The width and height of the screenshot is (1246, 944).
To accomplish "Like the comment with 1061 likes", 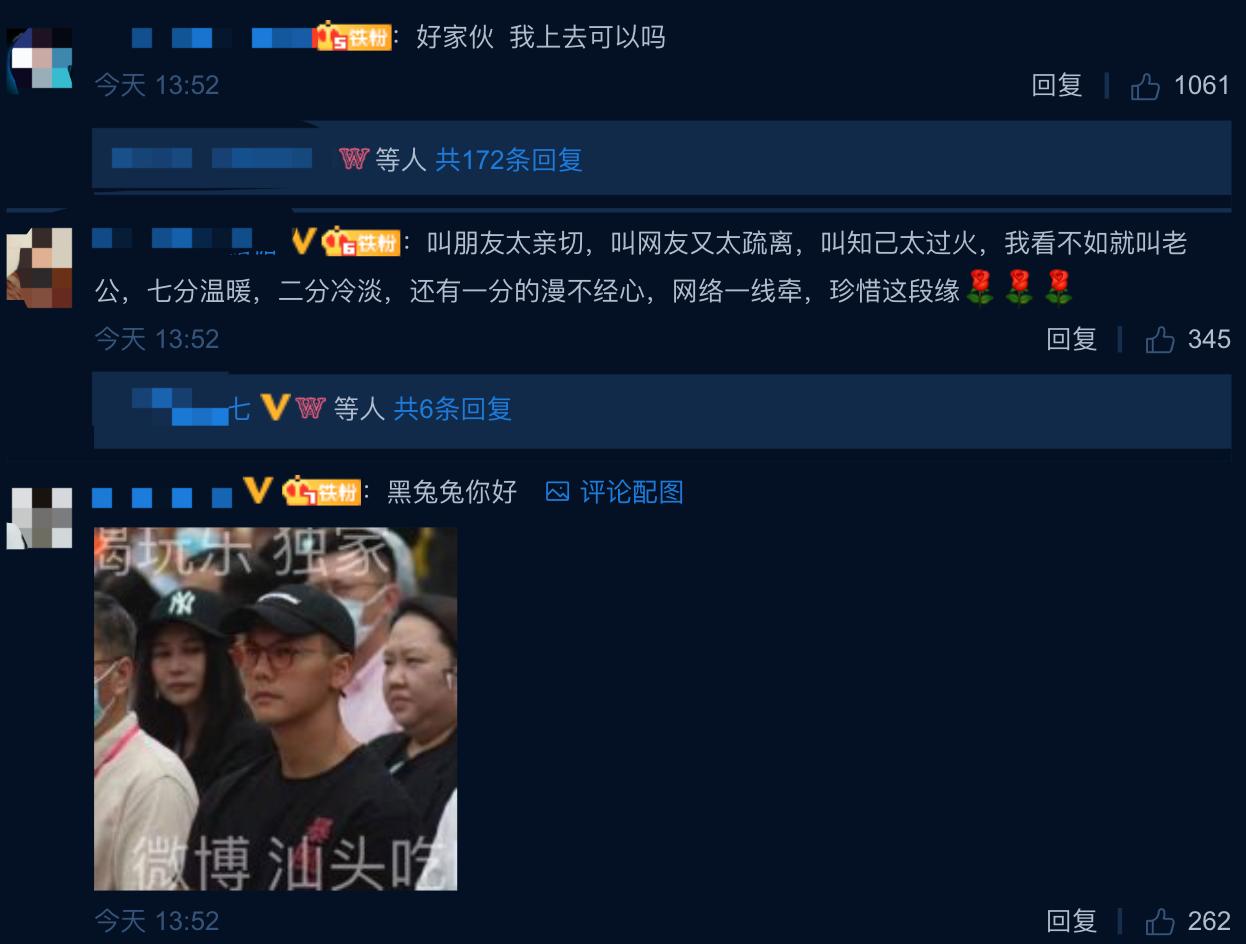I will pos(1145,87).
